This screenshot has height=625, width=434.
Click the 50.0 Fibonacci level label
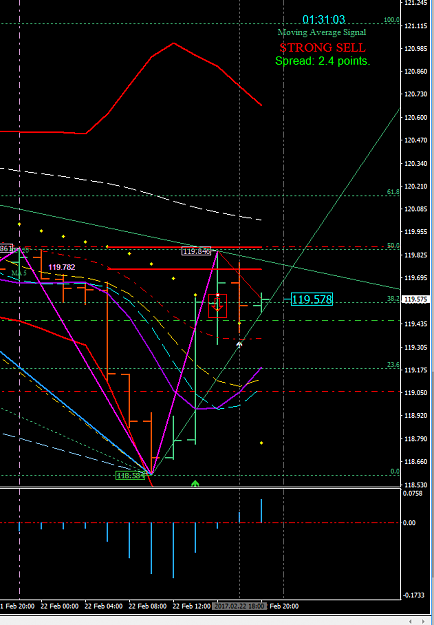[x=393, y=246]
